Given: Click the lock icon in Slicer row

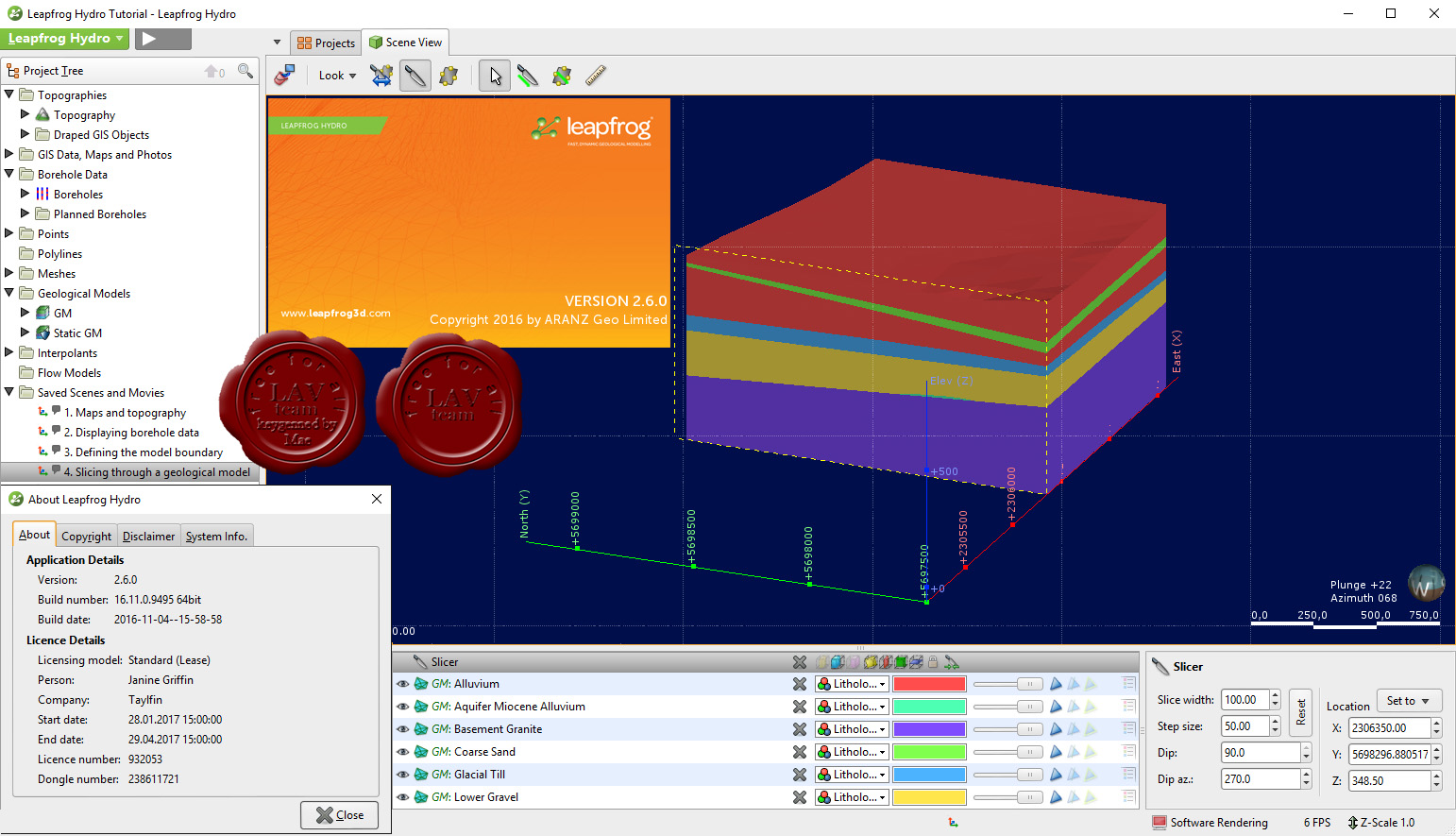Looking at the screenshot, I should [x=933, y=662].
